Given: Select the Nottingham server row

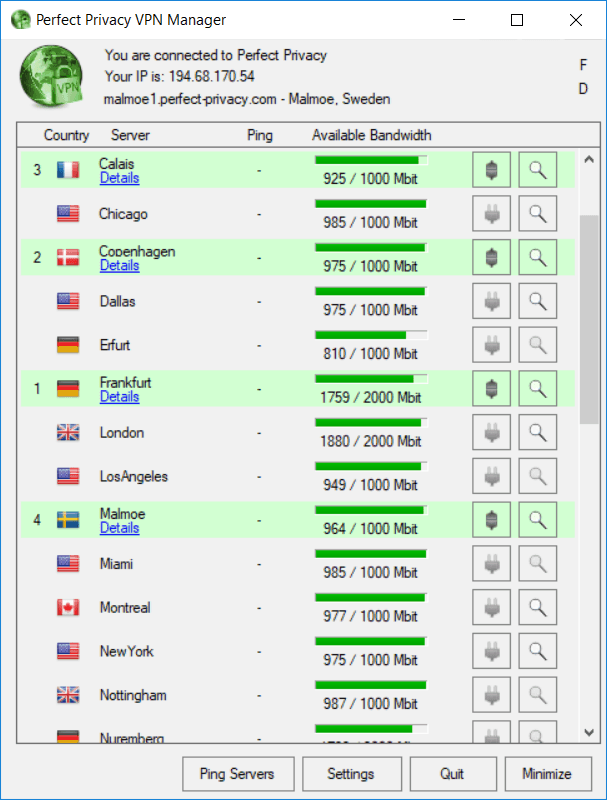Looking at the screenshot, I should pos(133,695).
